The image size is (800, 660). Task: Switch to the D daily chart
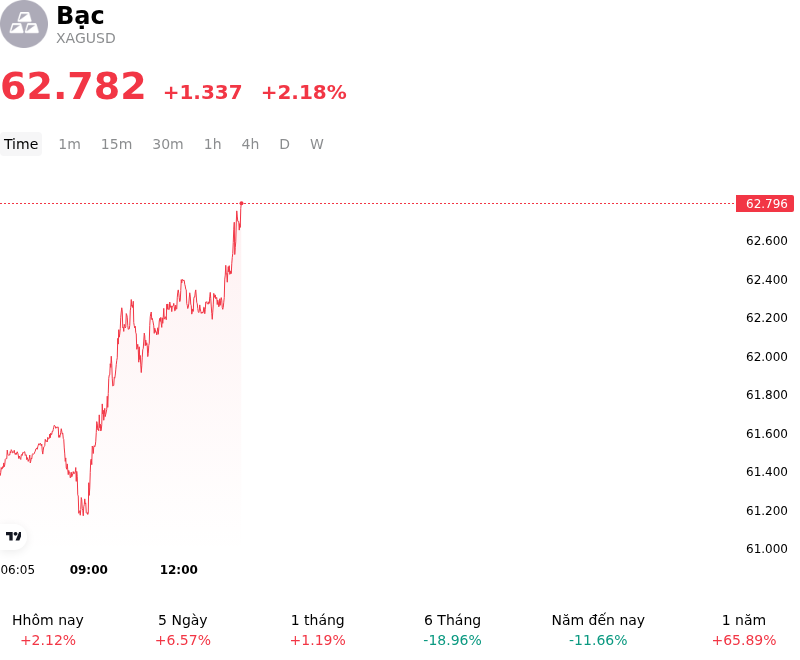pos(284,144)
